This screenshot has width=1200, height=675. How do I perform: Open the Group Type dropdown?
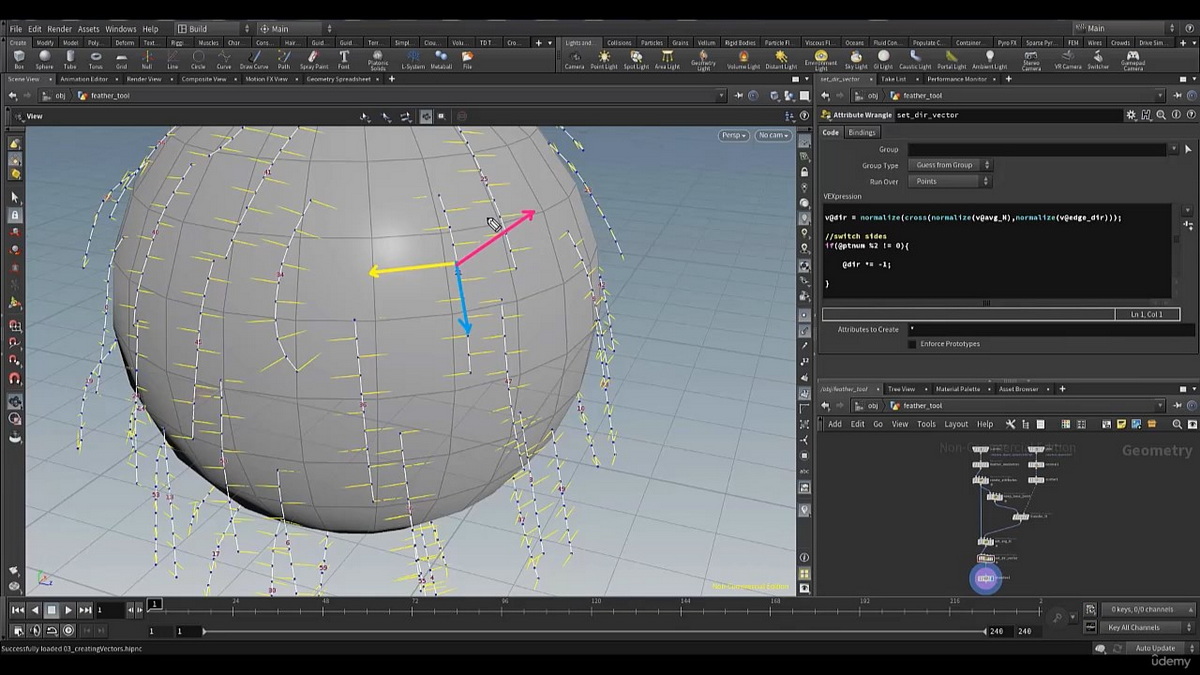tap(949, 165)
